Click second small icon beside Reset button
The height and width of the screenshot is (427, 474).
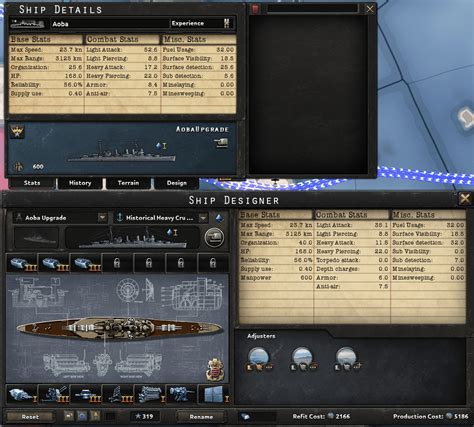(x=82, y=416)
